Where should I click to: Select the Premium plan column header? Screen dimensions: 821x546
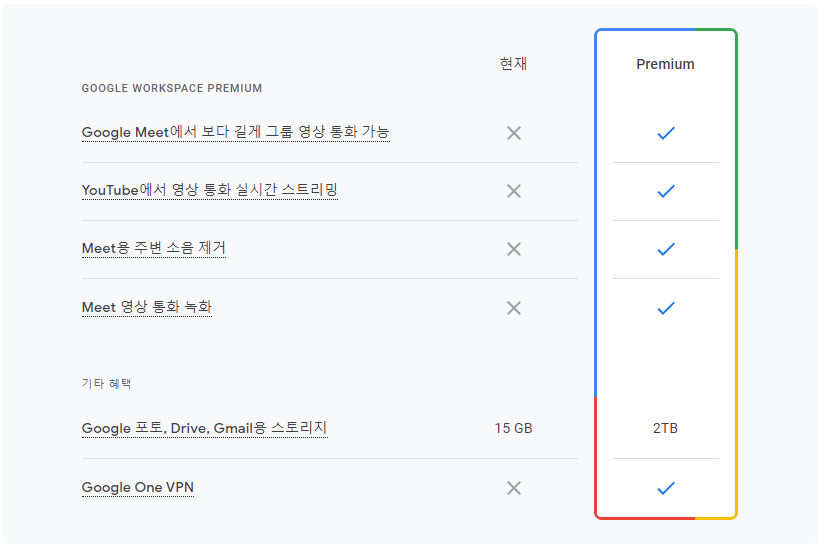tap(665, 64)
